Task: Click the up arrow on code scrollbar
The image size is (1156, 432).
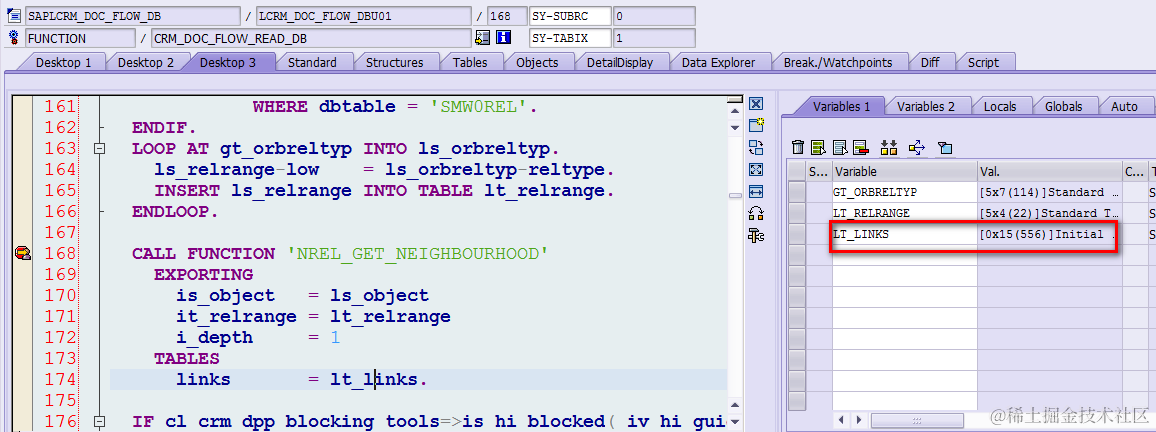Action: click(734, 111)
